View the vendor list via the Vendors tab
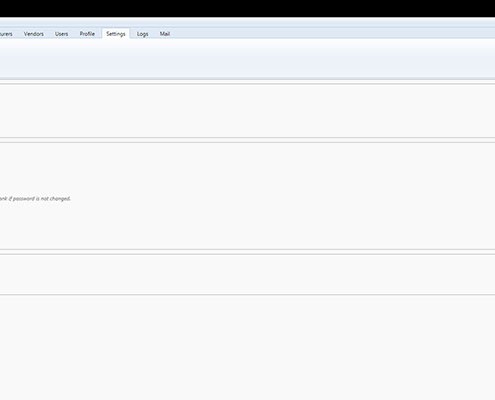 [x=34, y=34]
